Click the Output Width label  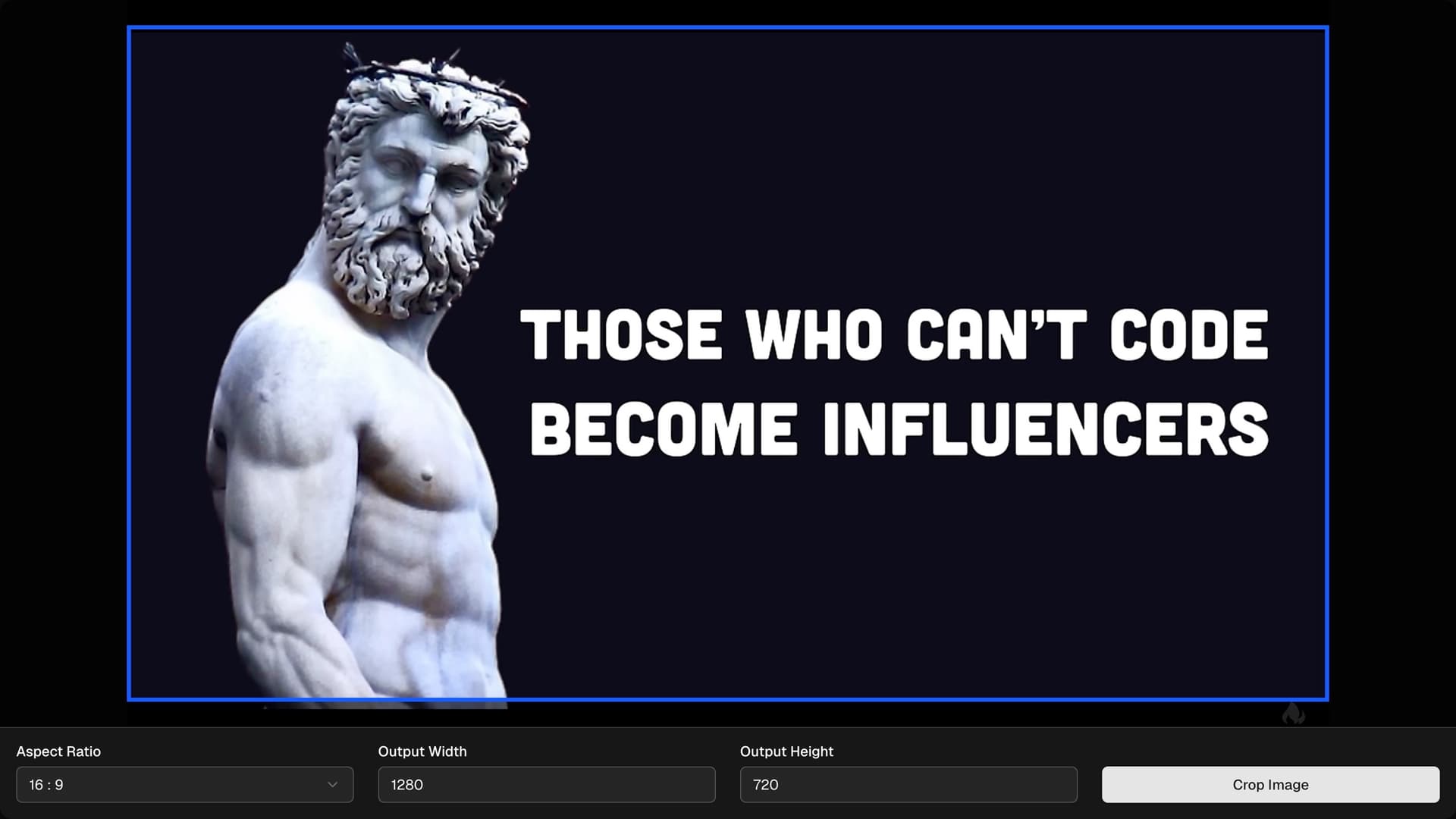pyautogui.click(x=422, y=752)
